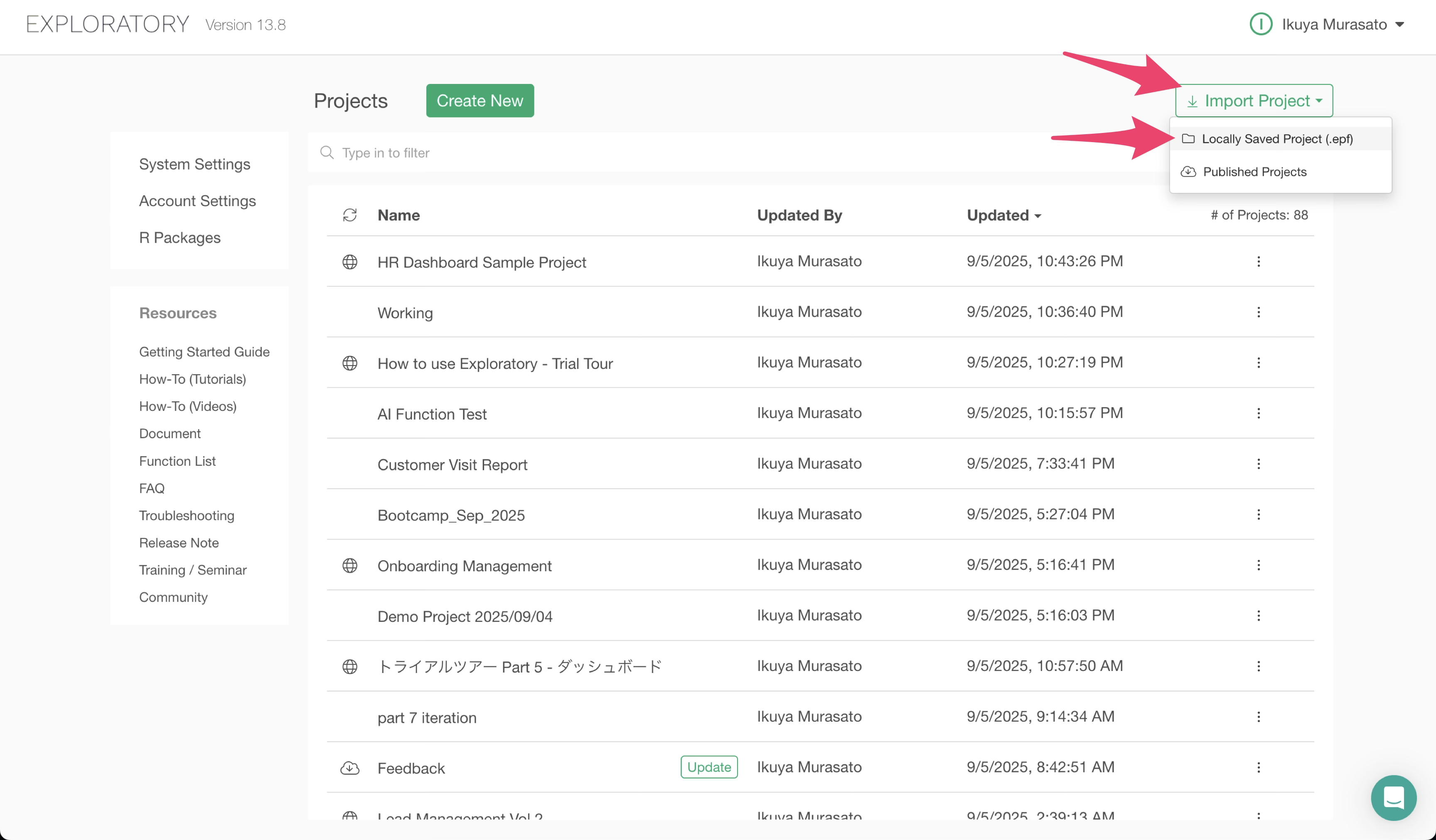Open more options for Onboarding Management

click(x=1259, y=565)
